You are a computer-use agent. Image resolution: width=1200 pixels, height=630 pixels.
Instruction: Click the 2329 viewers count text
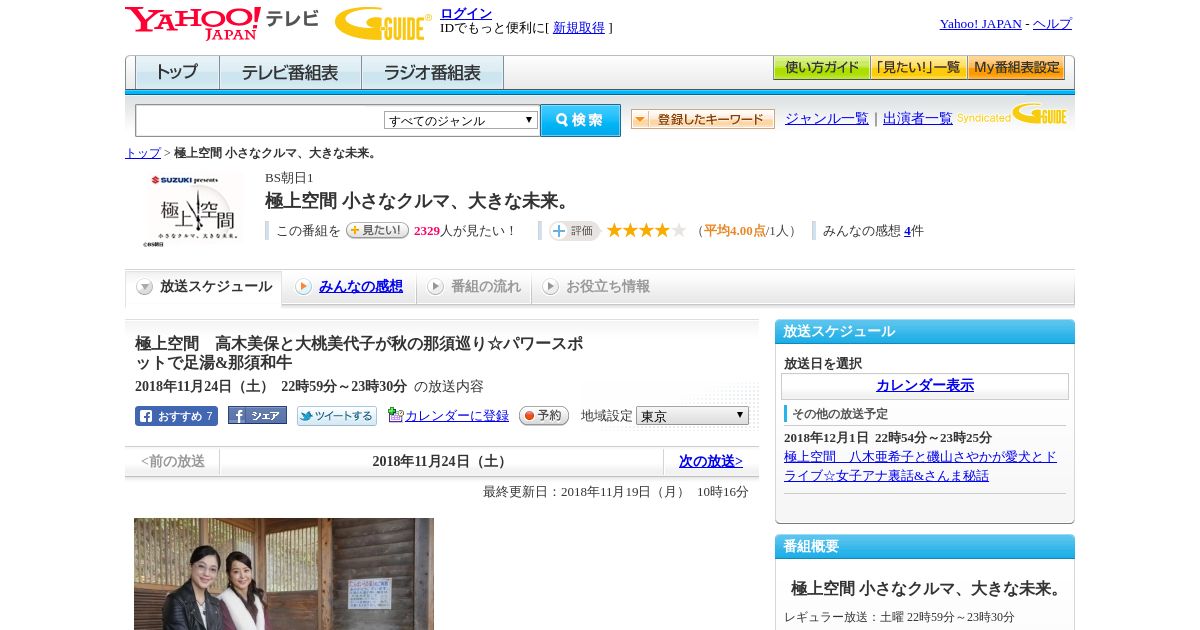point(427,231)
